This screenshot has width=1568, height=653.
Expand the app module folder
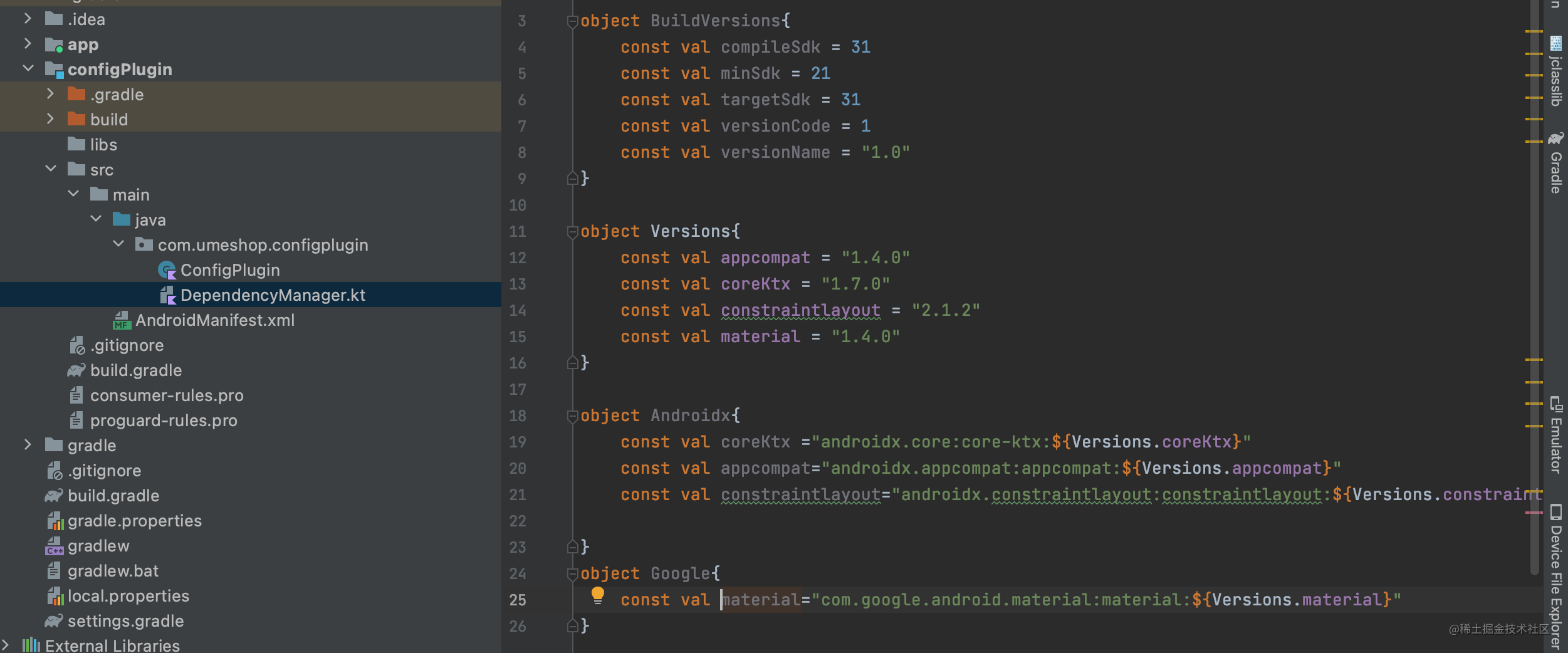[28, 44]
